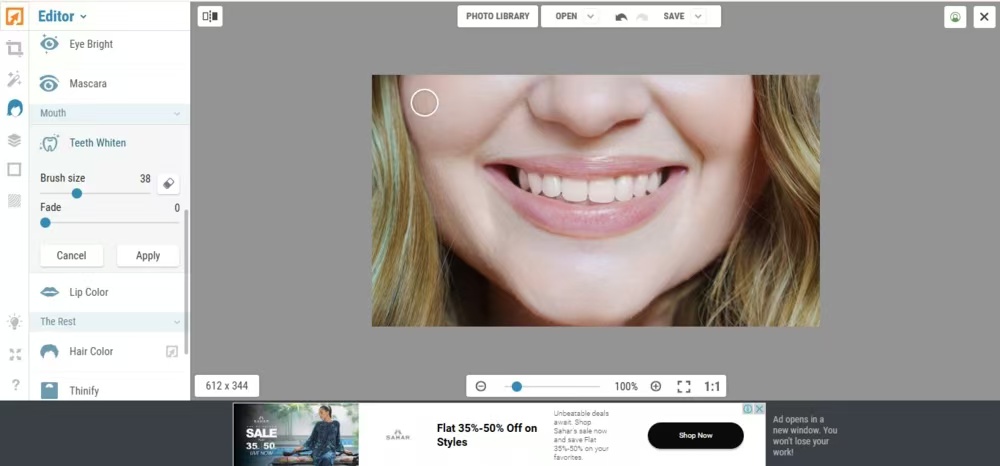Zoom out with the minus icon
Viewport: 1000px width, 466px height.
pyautogui.click(x=481, y=386)
